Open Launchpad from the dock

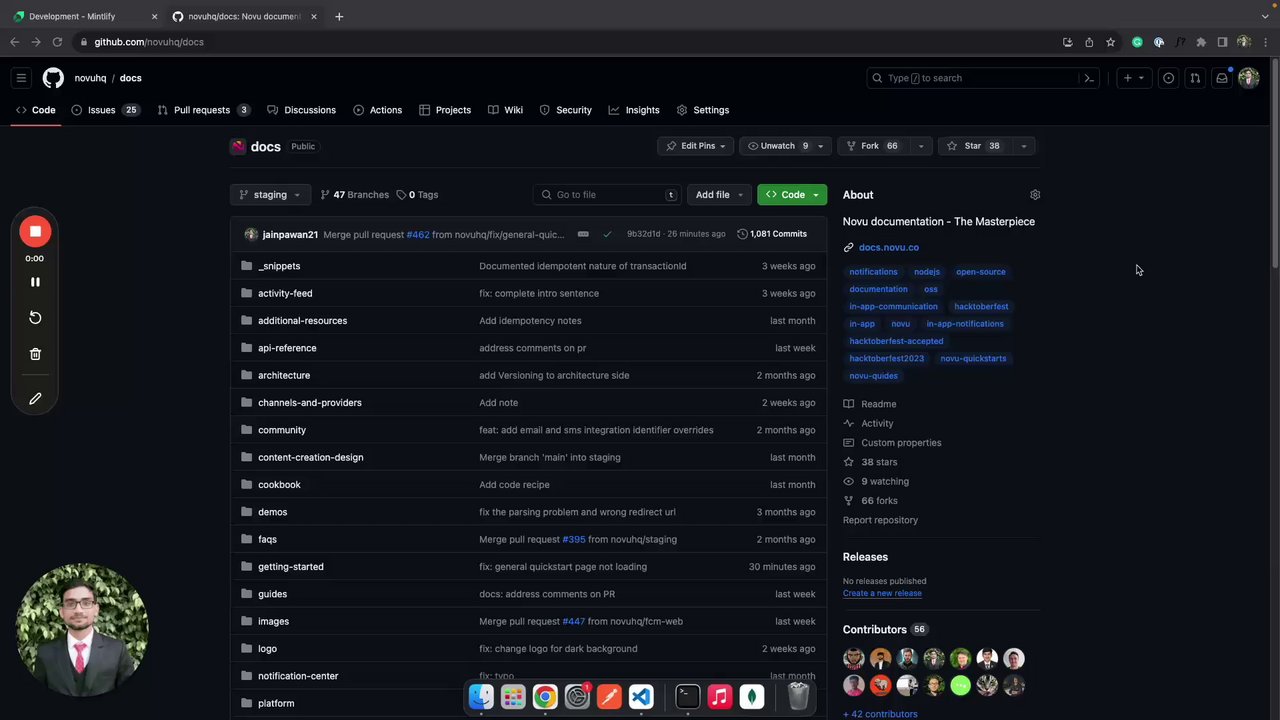(x=513, y=697)
